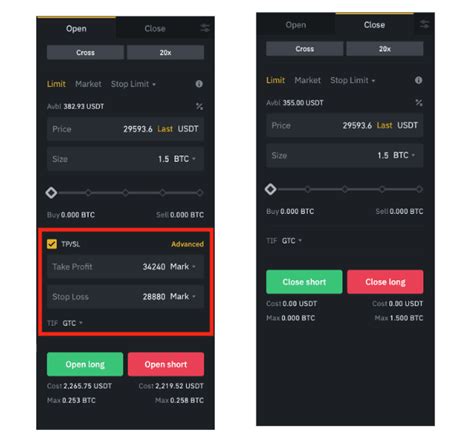Click the diamond slider handle in left panel
The width and height of the screenshot is (474, 439).
pos(51,193)
